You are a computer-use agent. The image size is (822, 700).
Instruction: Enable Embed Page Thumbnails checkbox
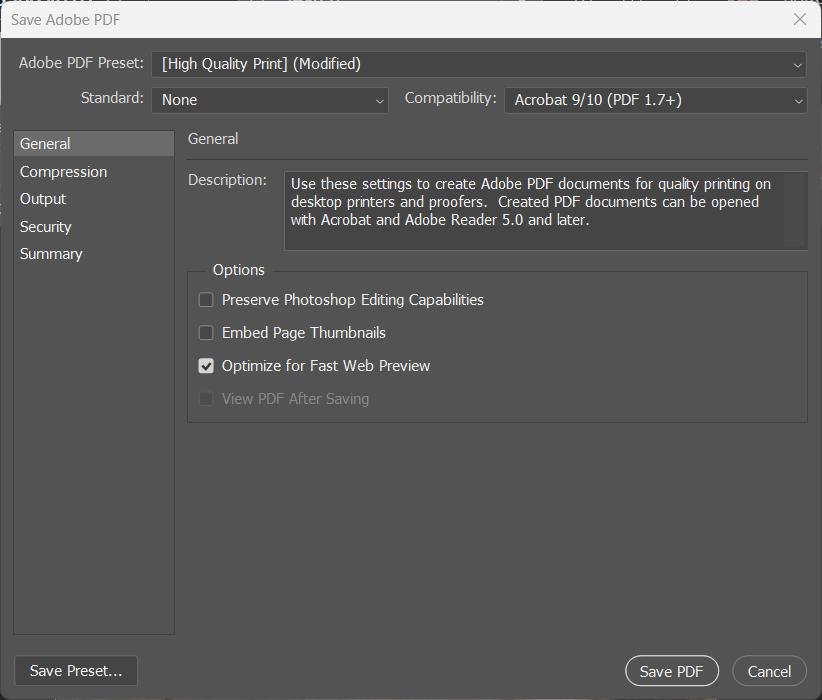206,333
